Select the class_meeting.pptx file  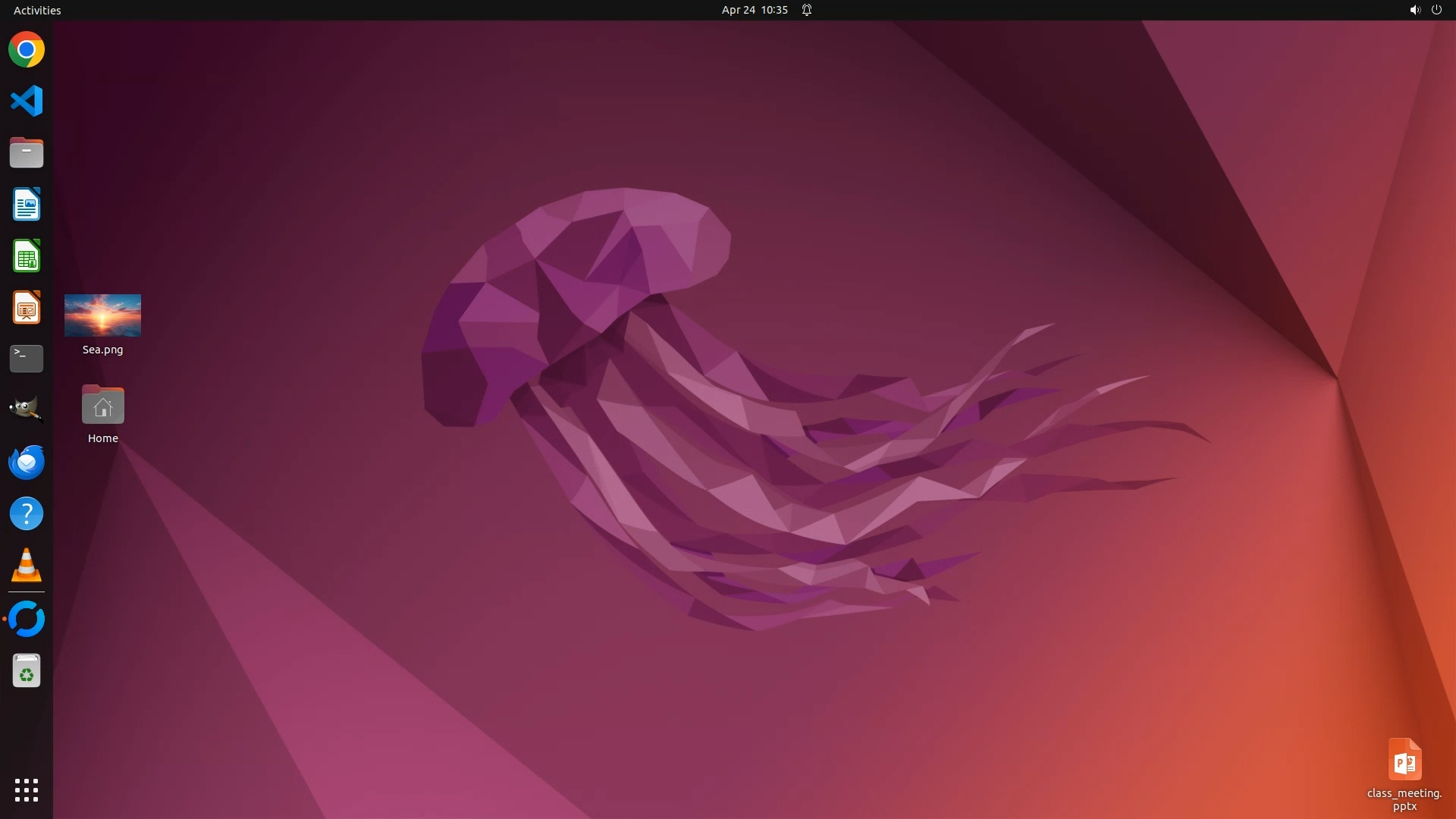click(x=1404, y=760)
